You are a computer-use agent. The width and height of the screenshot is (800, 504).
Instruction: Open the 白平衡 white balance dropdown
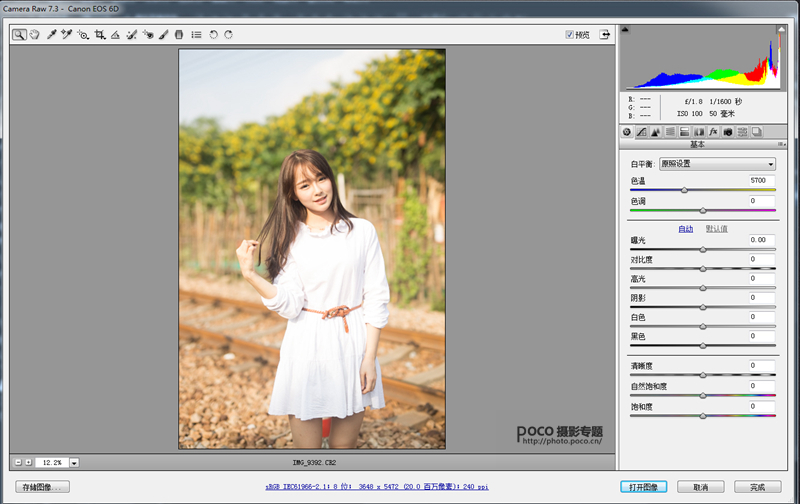[x=717, y=164]
